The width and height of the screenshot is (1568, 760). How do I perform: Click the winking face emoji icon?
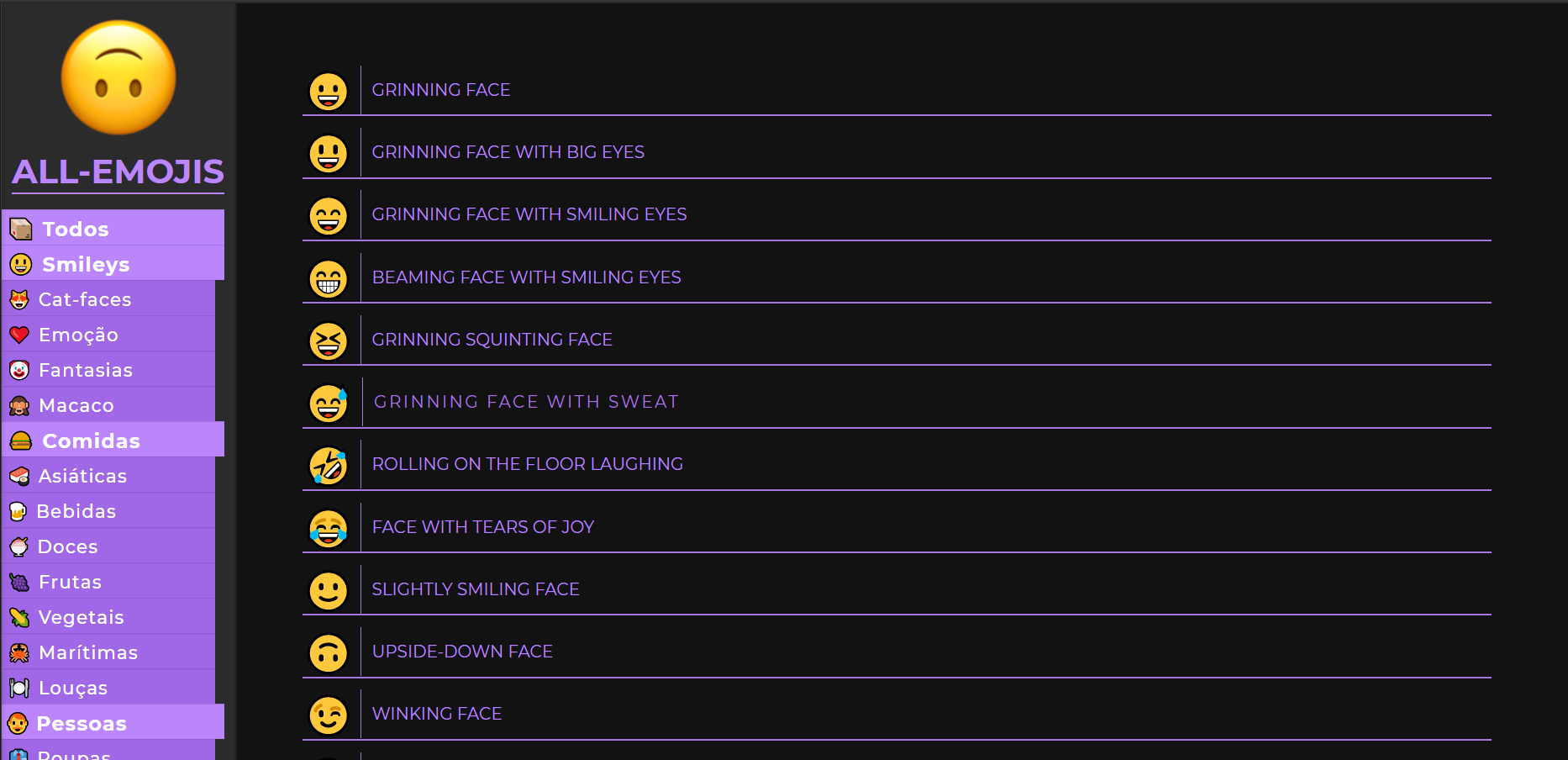(x=329, y=715)
